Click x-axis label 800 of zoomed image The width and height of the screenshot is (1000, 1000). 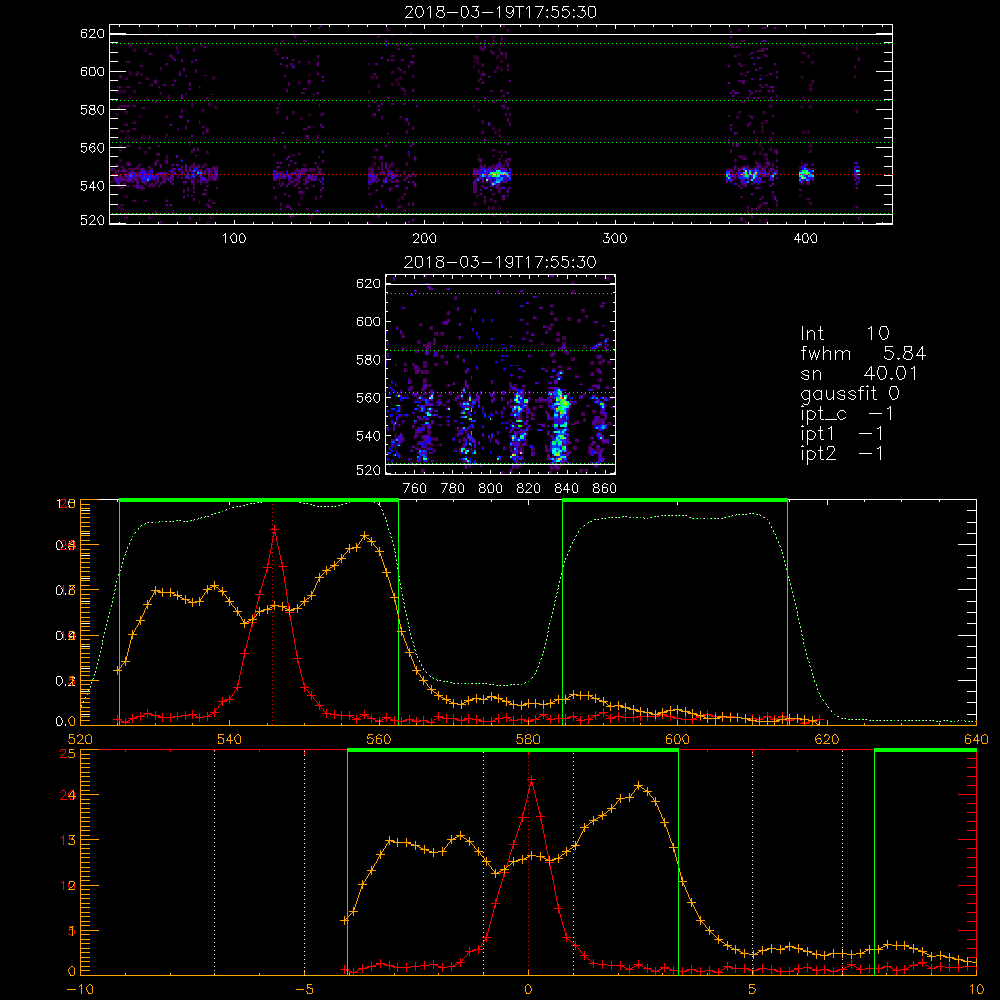tap(490, 489)
